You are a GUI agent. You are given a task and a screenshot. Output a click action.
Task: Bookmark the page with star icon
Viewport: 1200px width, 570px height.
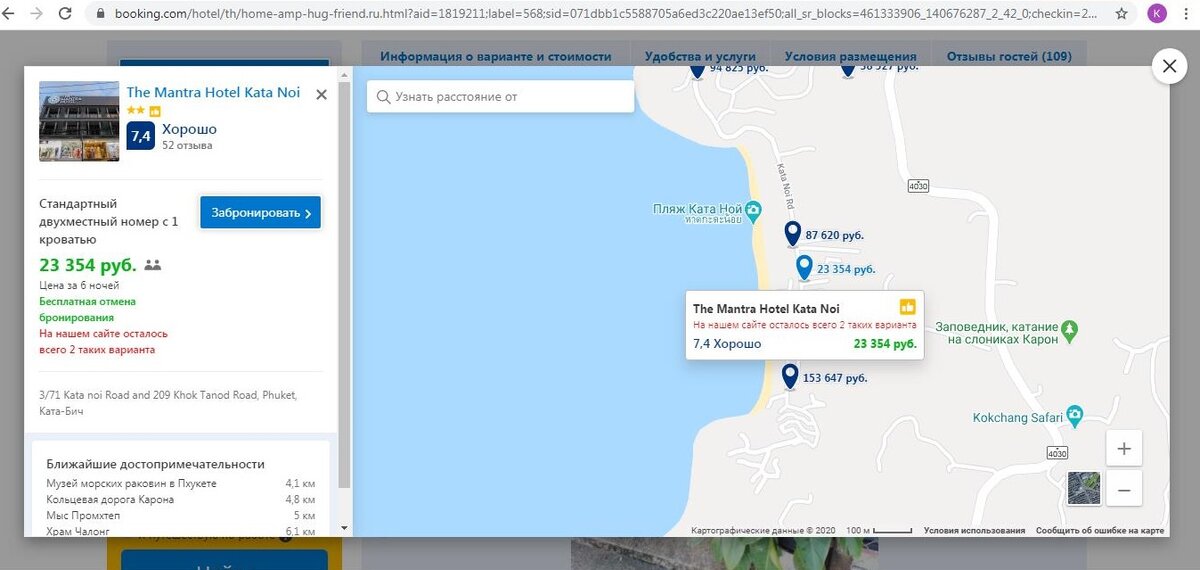click(1122, 14)
